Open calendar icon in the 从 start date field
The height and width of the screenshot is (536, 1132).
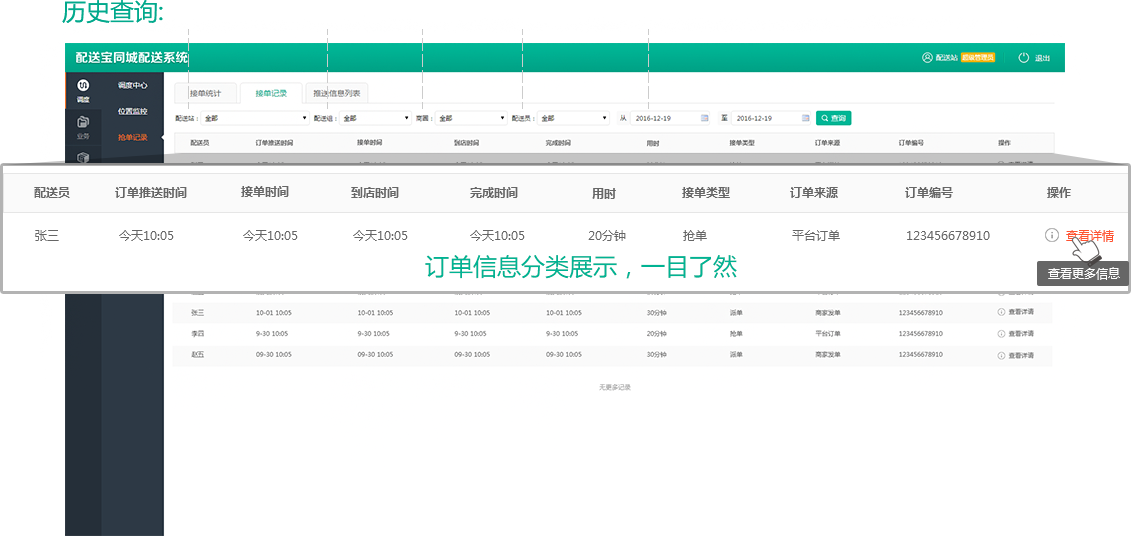tap(704, 118)
